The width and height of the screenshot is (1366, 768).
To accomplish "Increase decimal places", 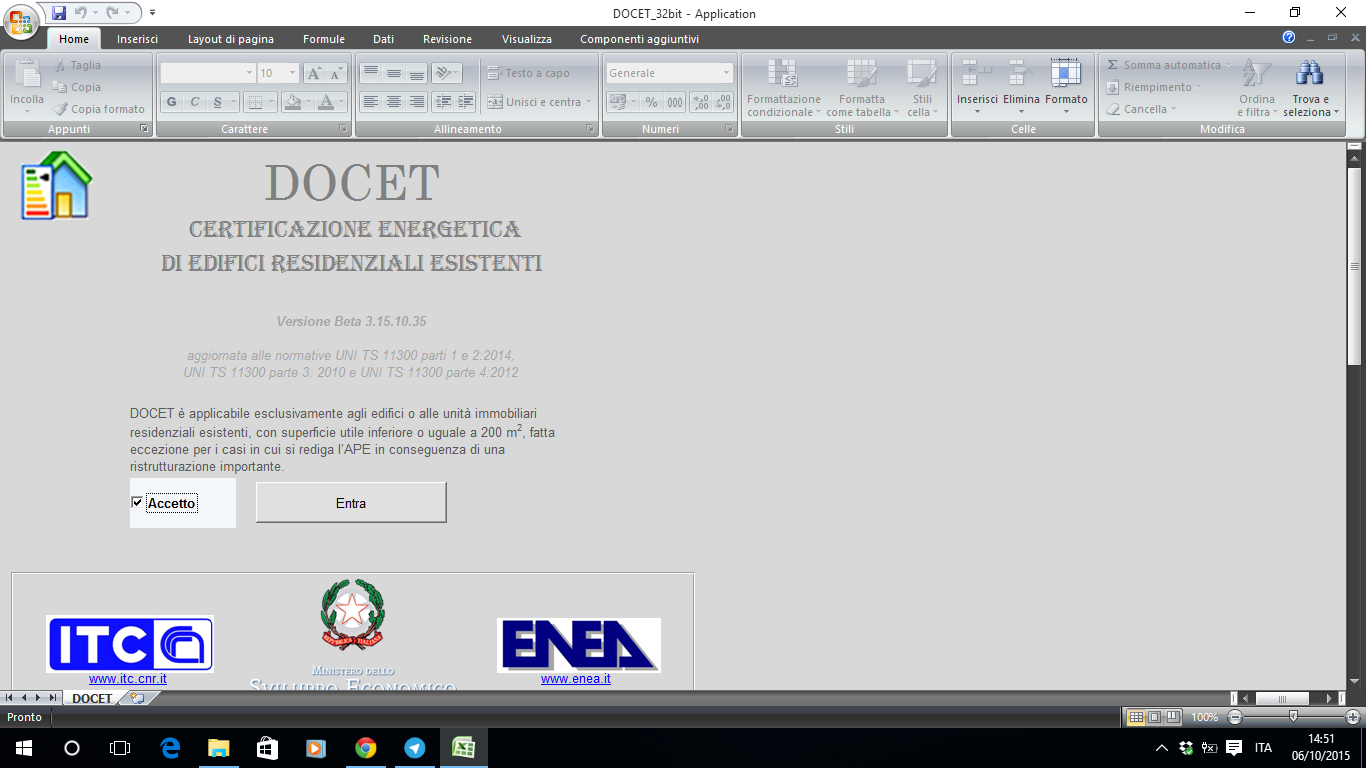I will pos(700,102).
